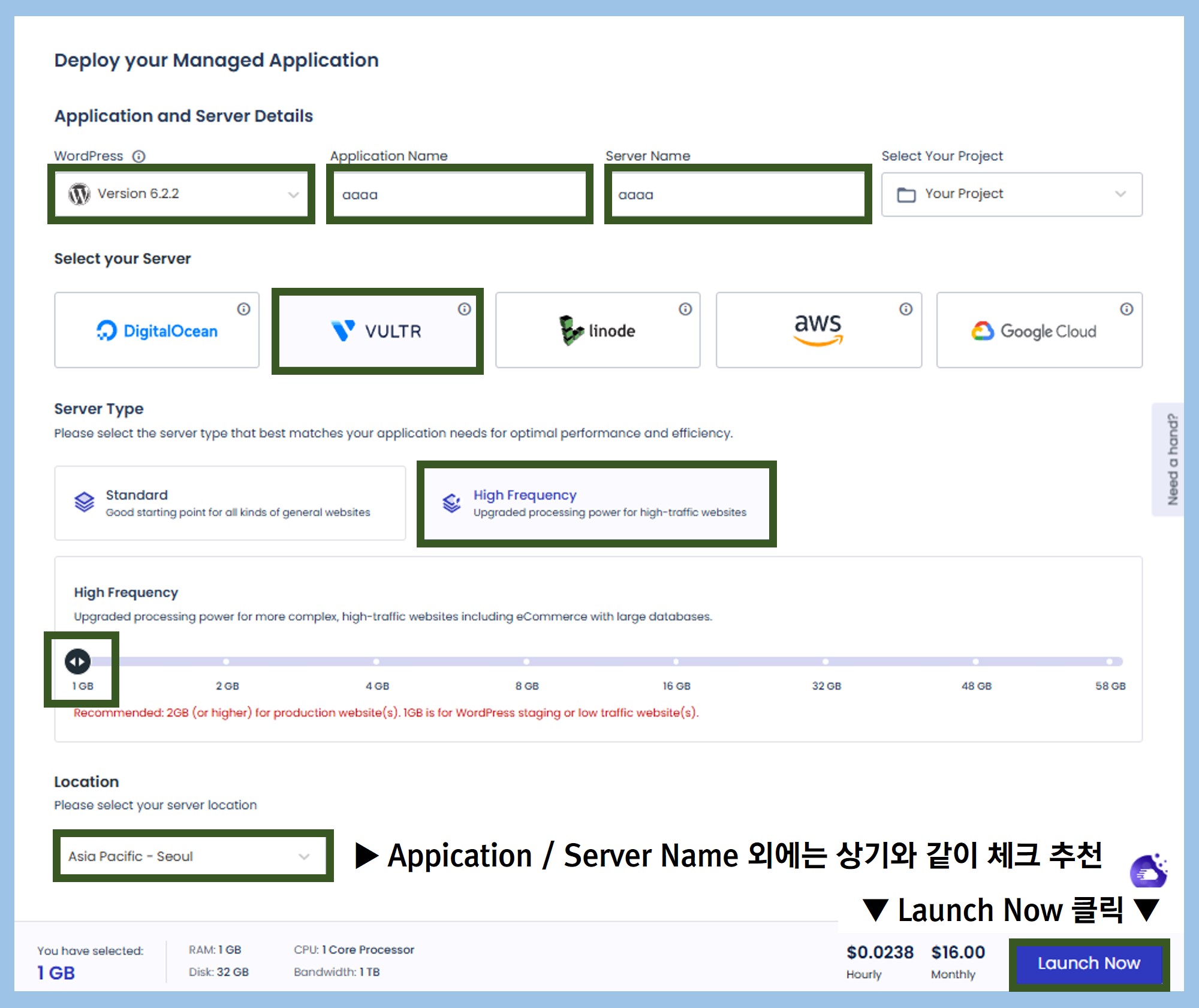
Task: Click the Disk: 32 GB summary text
Action: coord(219,972)
